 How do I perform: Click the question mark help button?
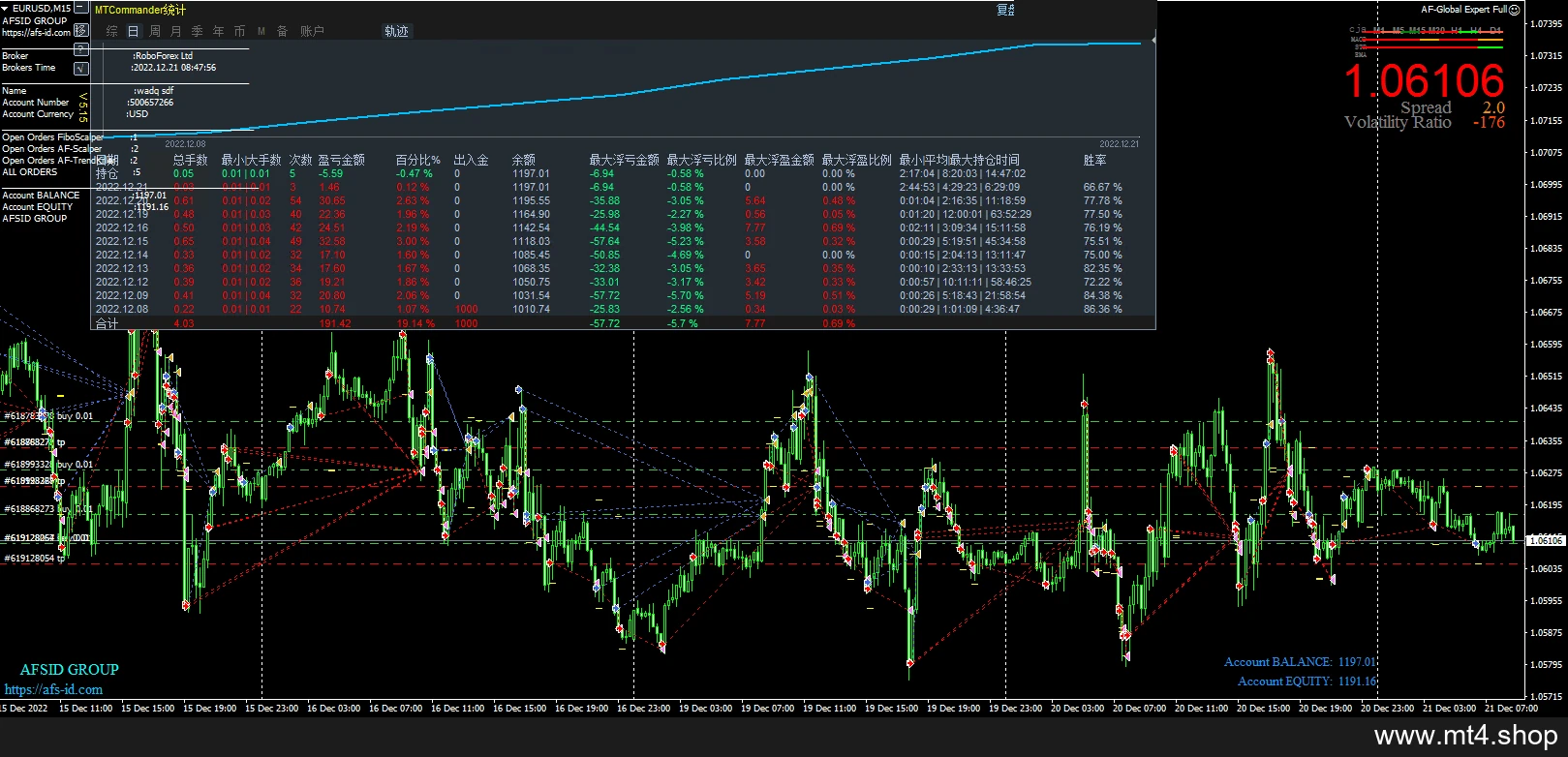click(x=81, y=51)
